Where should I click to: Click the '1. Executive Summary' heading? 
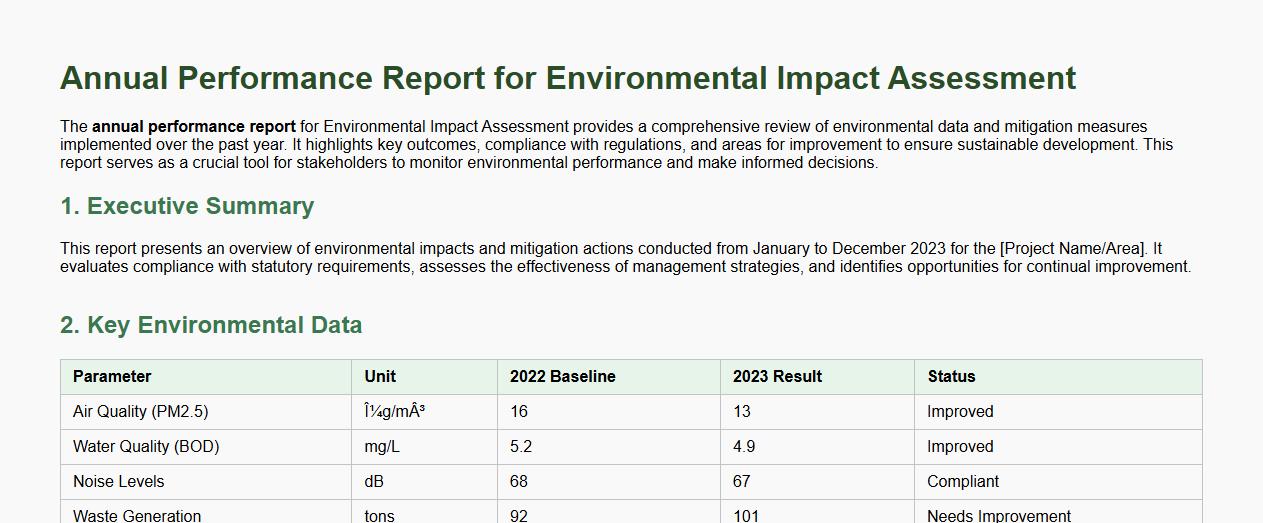[187, 206]
